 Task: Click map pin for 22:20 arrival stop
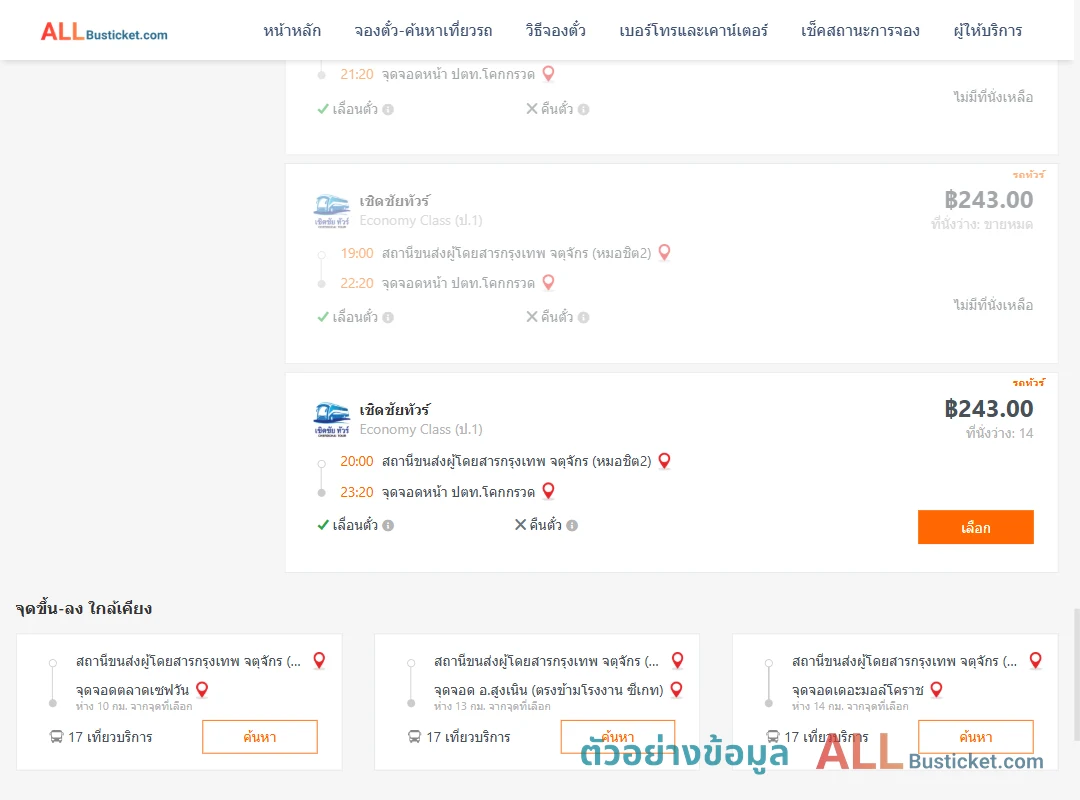[x=548, y=283]
